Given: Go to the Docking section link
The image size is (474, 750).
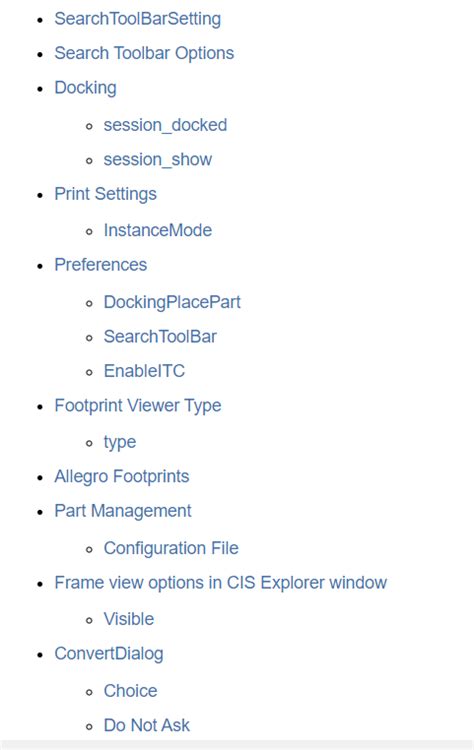Looking at the screenshot, I should coord(86,88).
